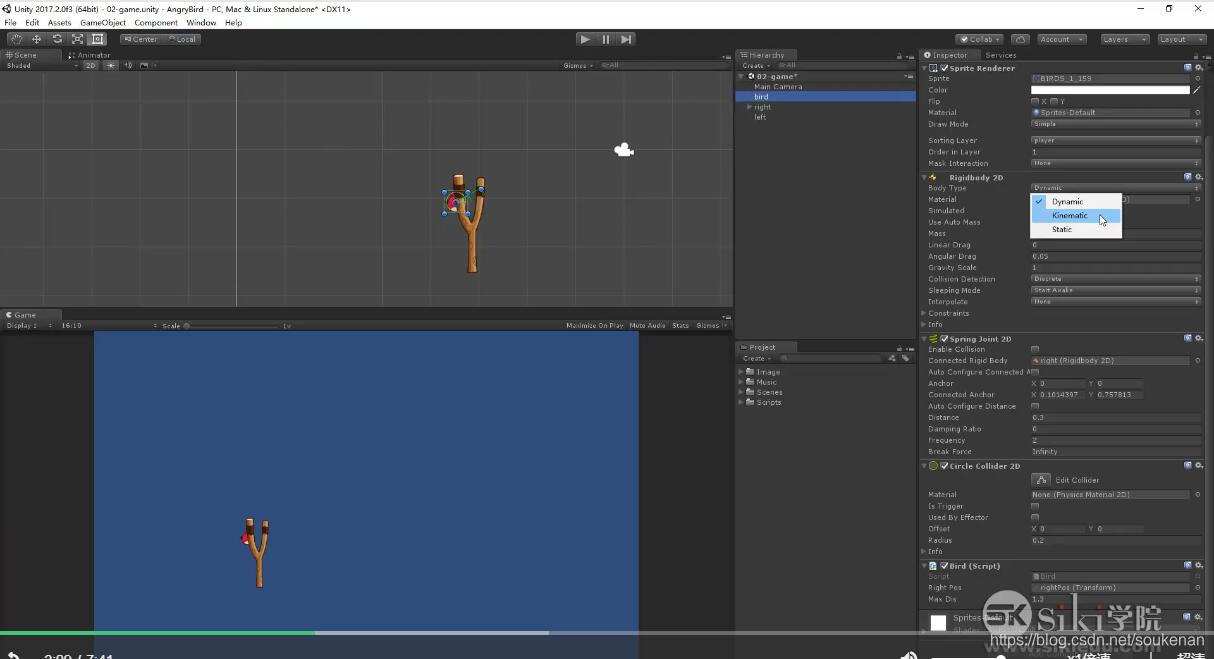Toggle Spring Joint 2D enabled checkbox
The height and width of the screenshot is (659, 1214).
944,338
